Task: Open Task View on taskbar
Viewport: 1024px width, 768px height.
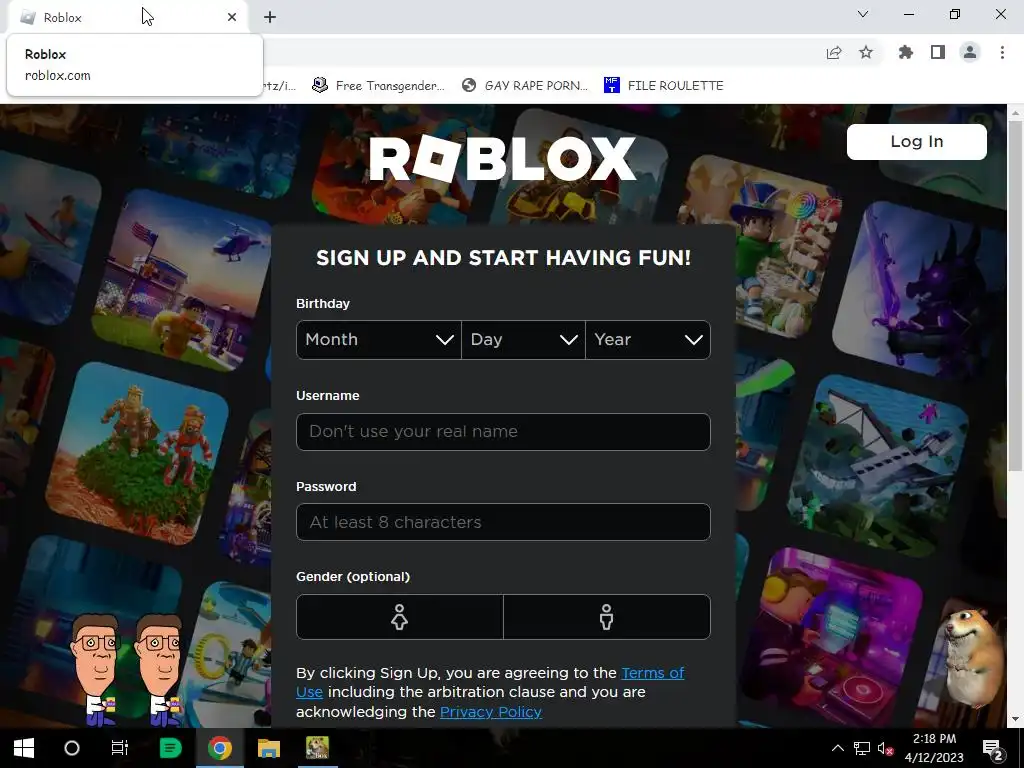Action: click(x=120, y=748)
